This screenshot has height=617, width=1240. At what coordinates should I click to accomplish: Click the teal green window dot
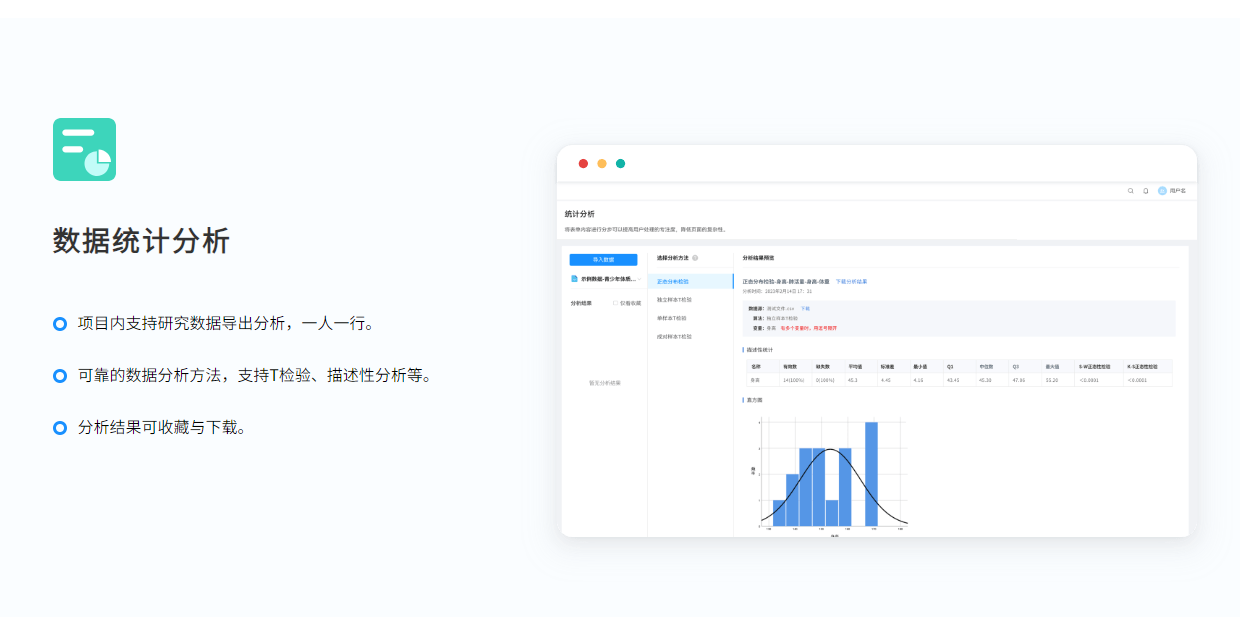point(620,163)
